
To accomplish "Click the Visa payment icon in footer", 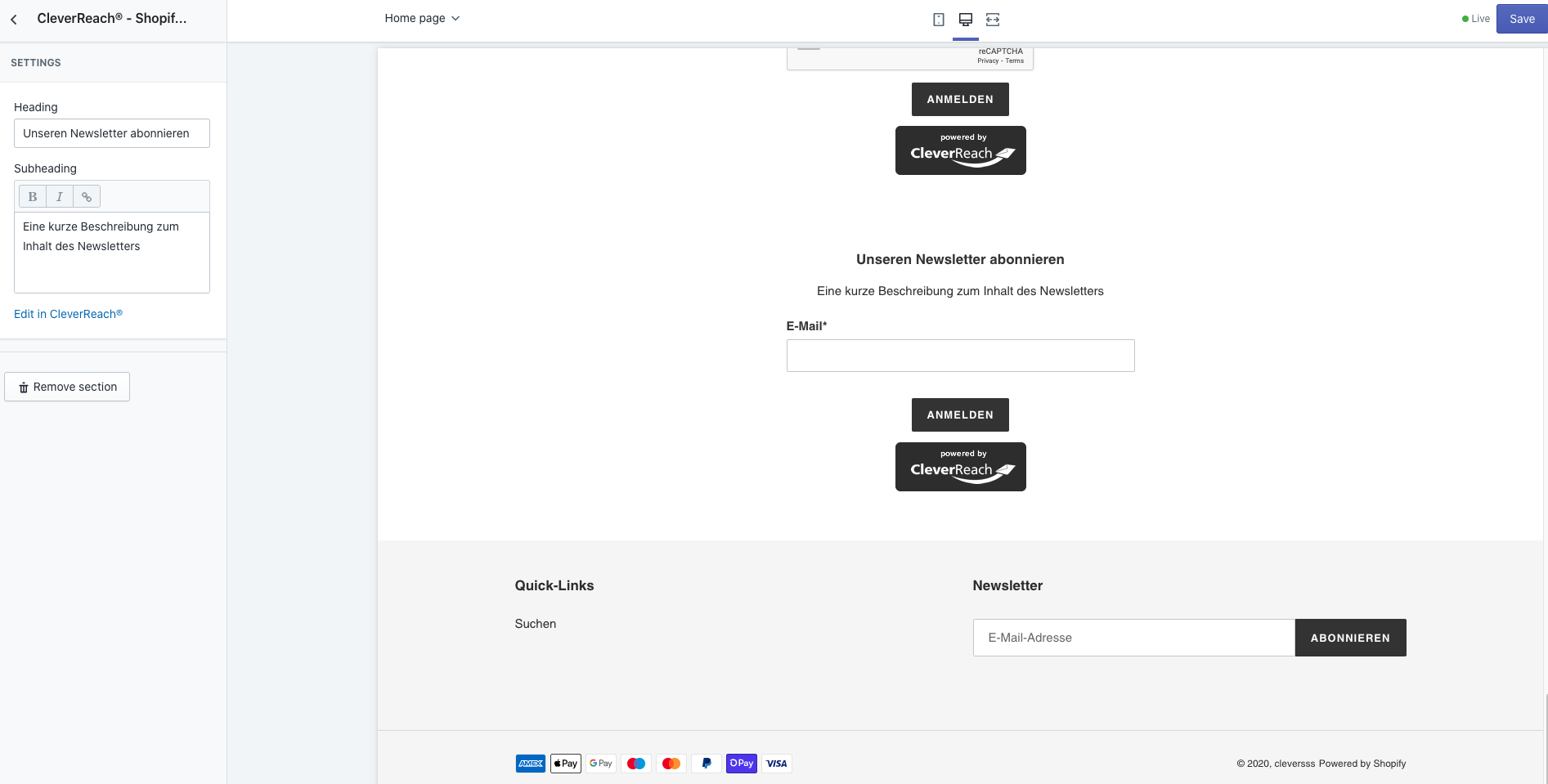I will click(777, 764).
